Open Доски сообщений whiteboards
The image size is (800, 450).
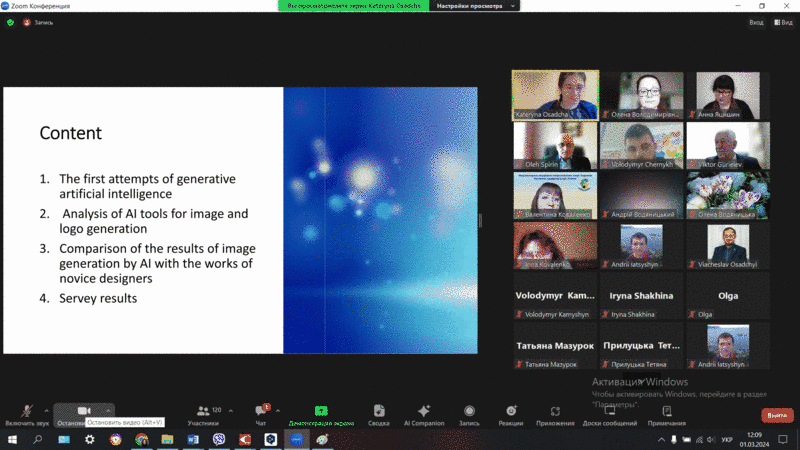[x=610, y=413]
